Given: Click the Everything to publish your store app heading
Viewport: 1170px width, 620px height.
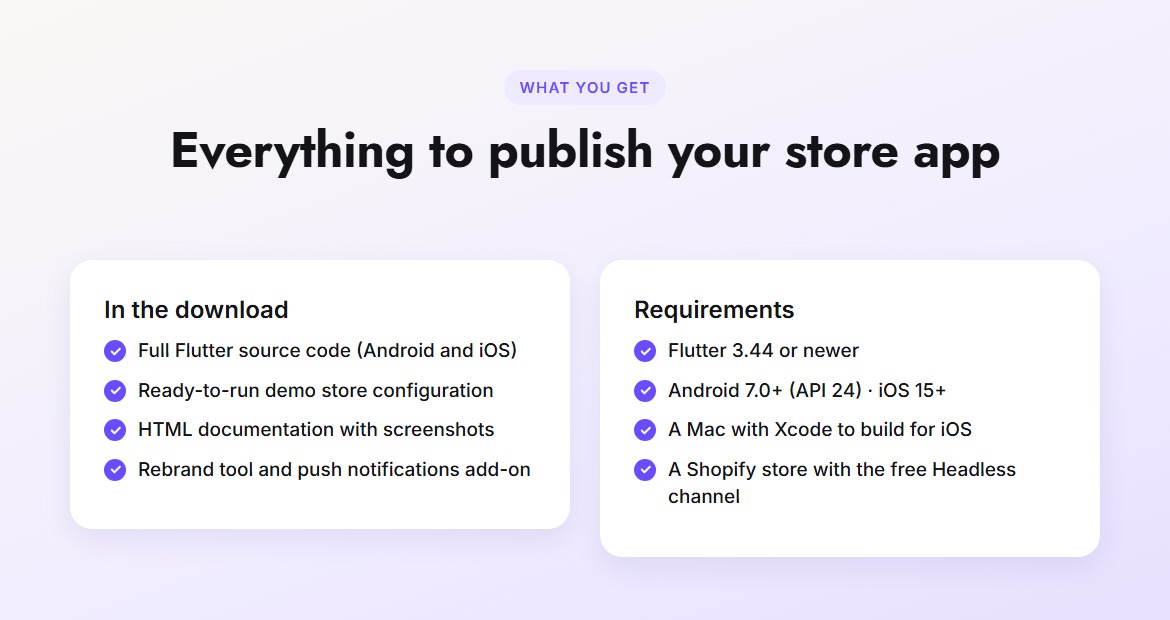Looking at the screenshot, I should (x=585, y=151).
